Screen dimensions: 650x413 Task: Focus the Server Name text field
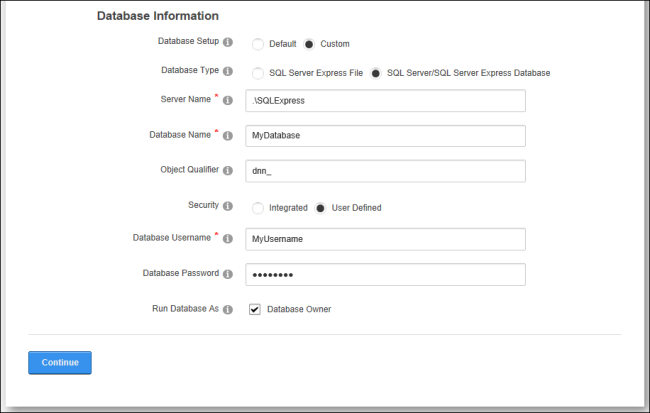pos(386,101)
